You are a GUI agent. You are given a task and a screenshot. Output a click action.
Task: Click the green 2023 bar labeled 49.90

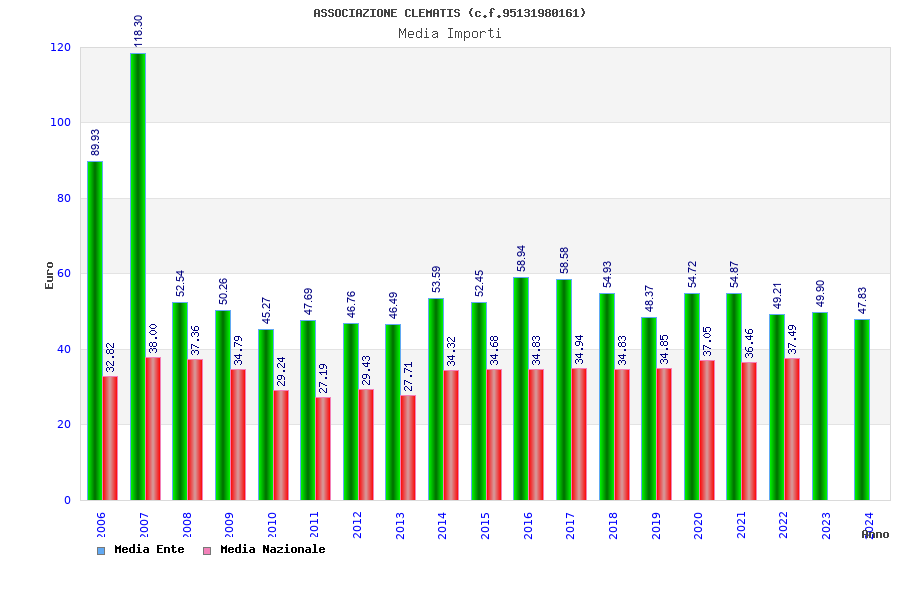coord(820,406)
